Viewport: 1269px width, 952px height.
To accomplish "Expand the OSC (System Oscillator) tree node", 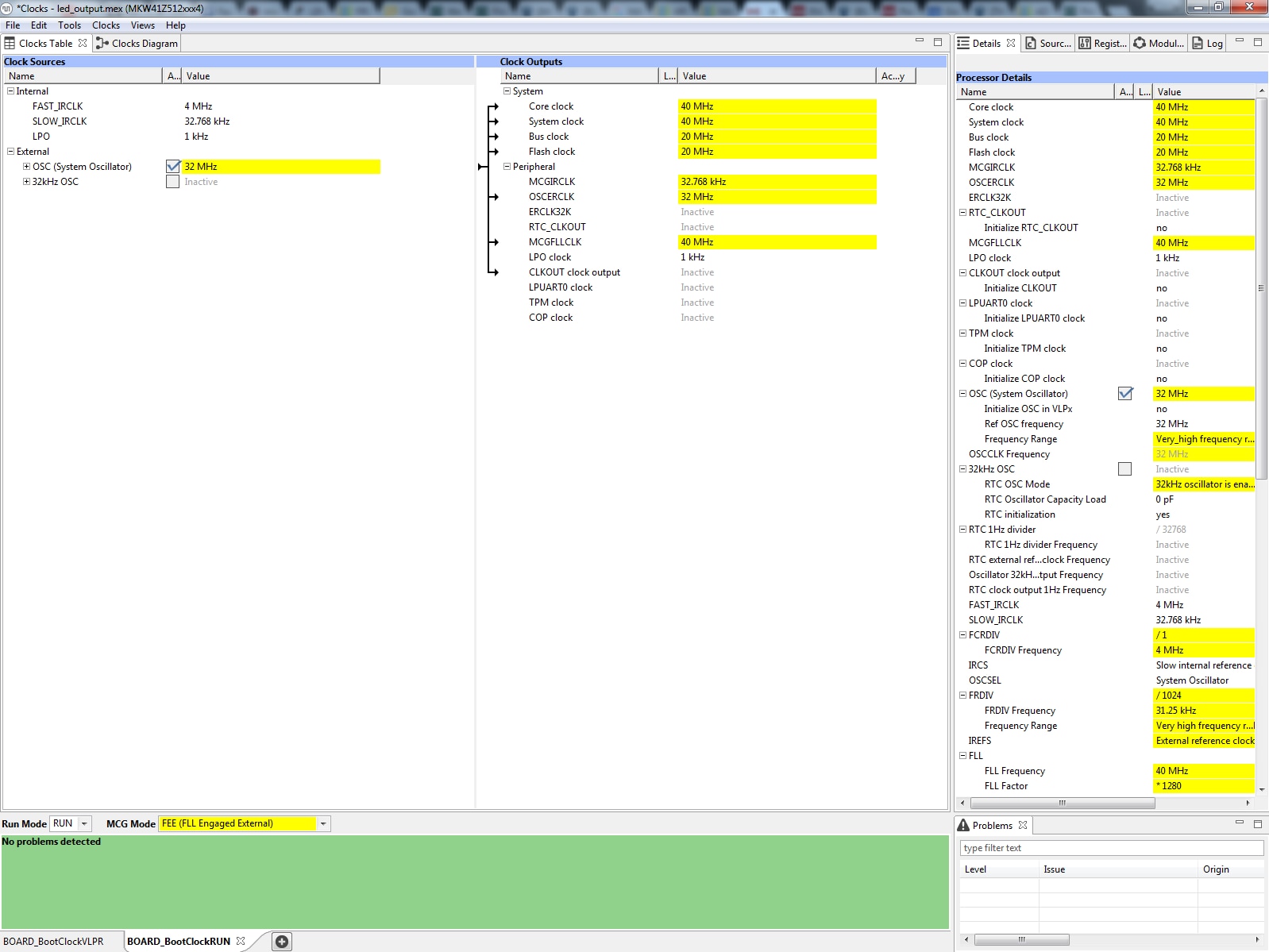I will [26, 167].
